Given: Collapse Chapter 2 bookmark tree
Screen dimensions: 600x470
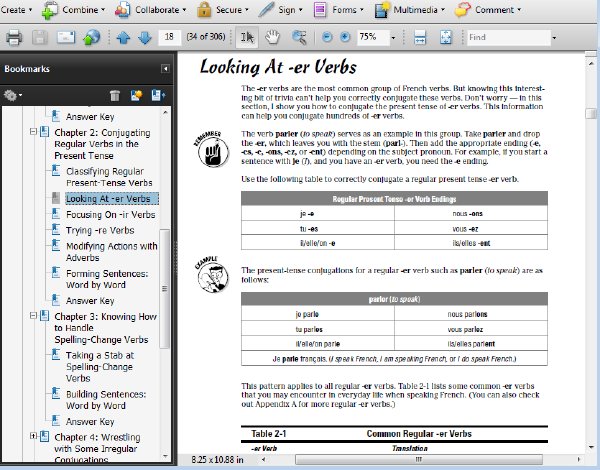Looking at the screenshot, I should tap(33, 132).
